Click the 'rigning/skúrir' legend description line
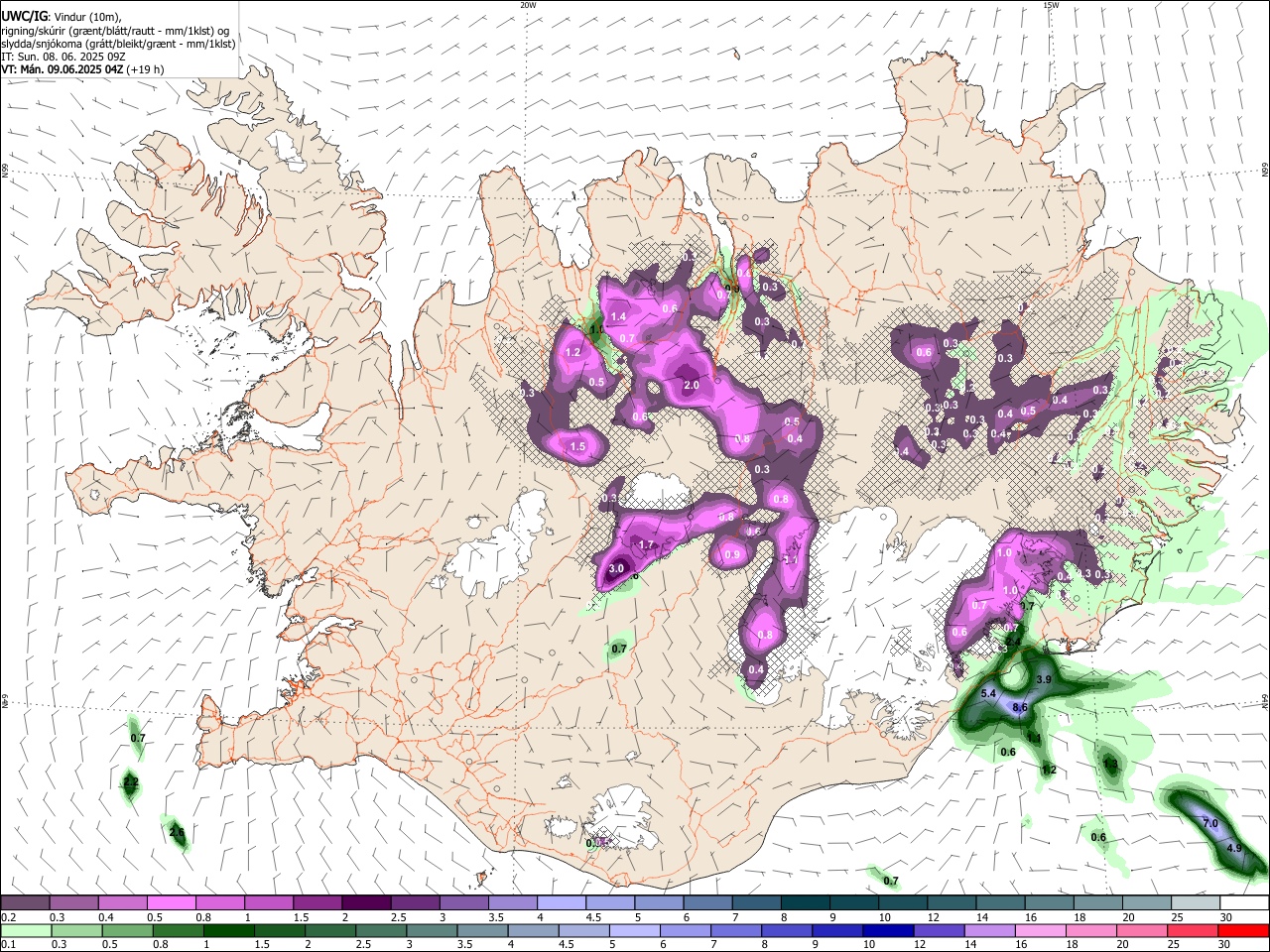 click(x=115, y=31)
